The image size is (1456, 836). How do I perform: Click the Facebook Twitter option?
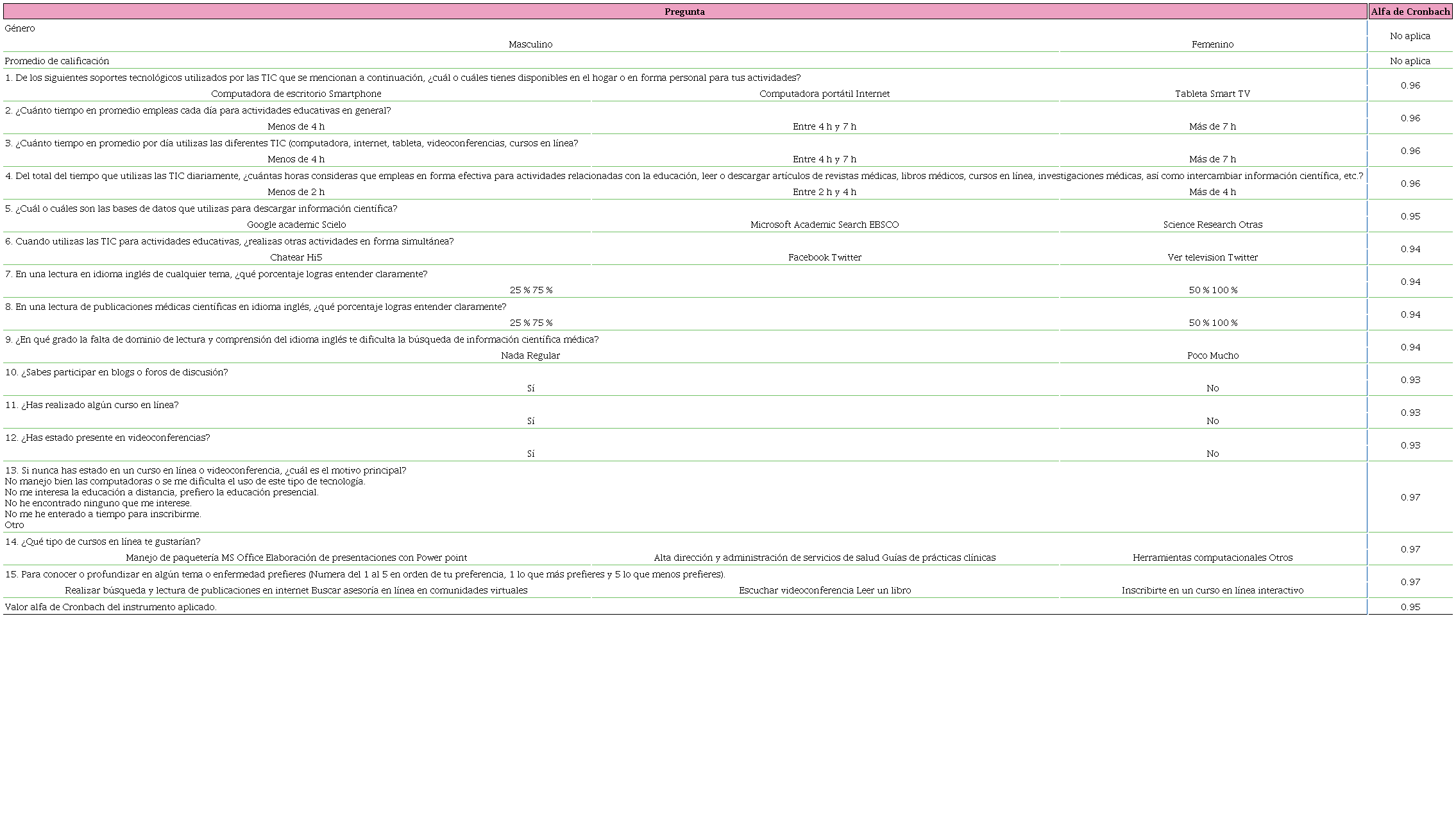pyautogui.click(x=824, y=257)
